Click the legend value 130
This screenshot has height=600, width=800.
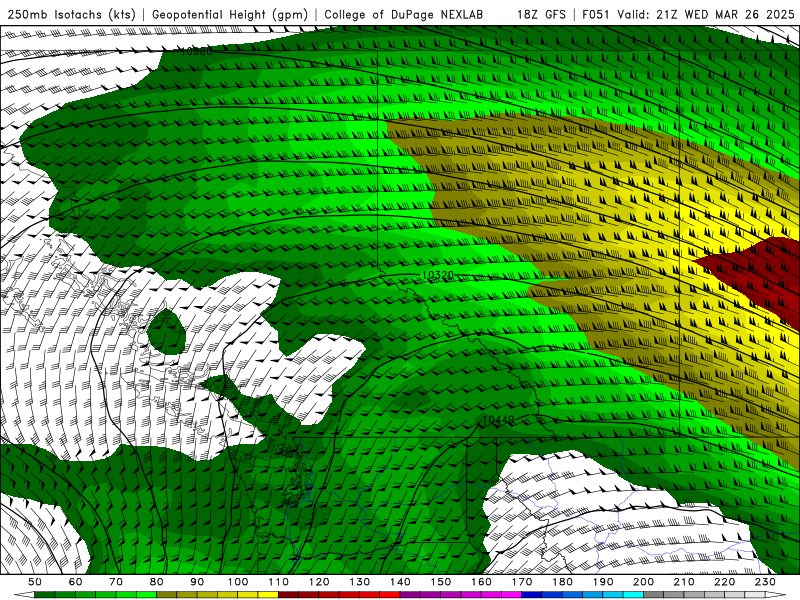click(360, 582)
